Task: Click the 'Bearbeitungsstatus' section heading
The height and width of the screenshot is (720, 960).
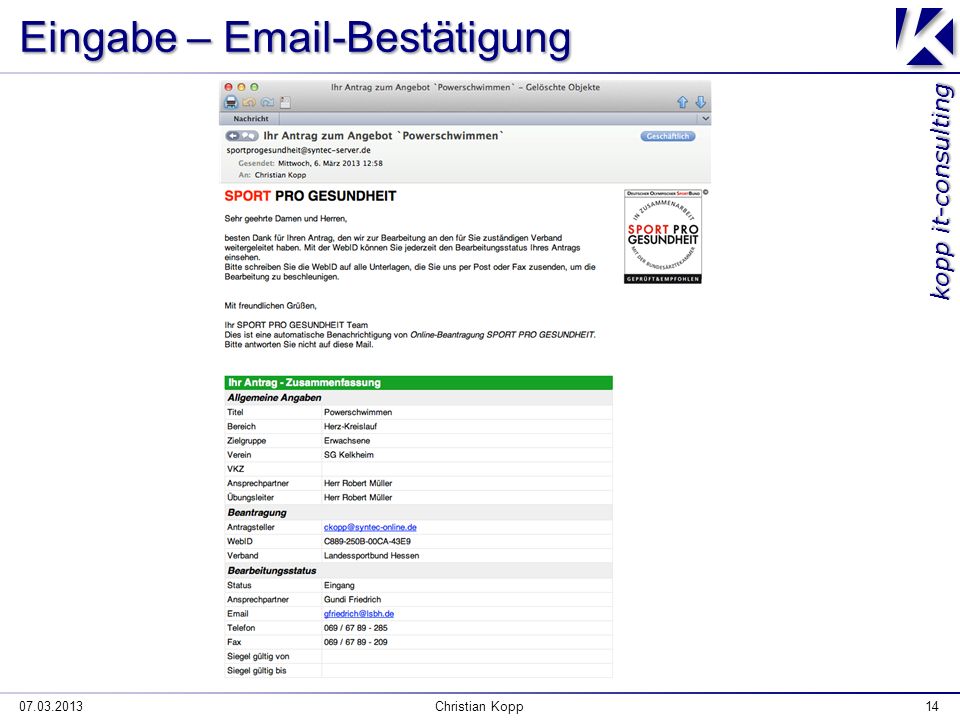Action: (x=272, y=571)
